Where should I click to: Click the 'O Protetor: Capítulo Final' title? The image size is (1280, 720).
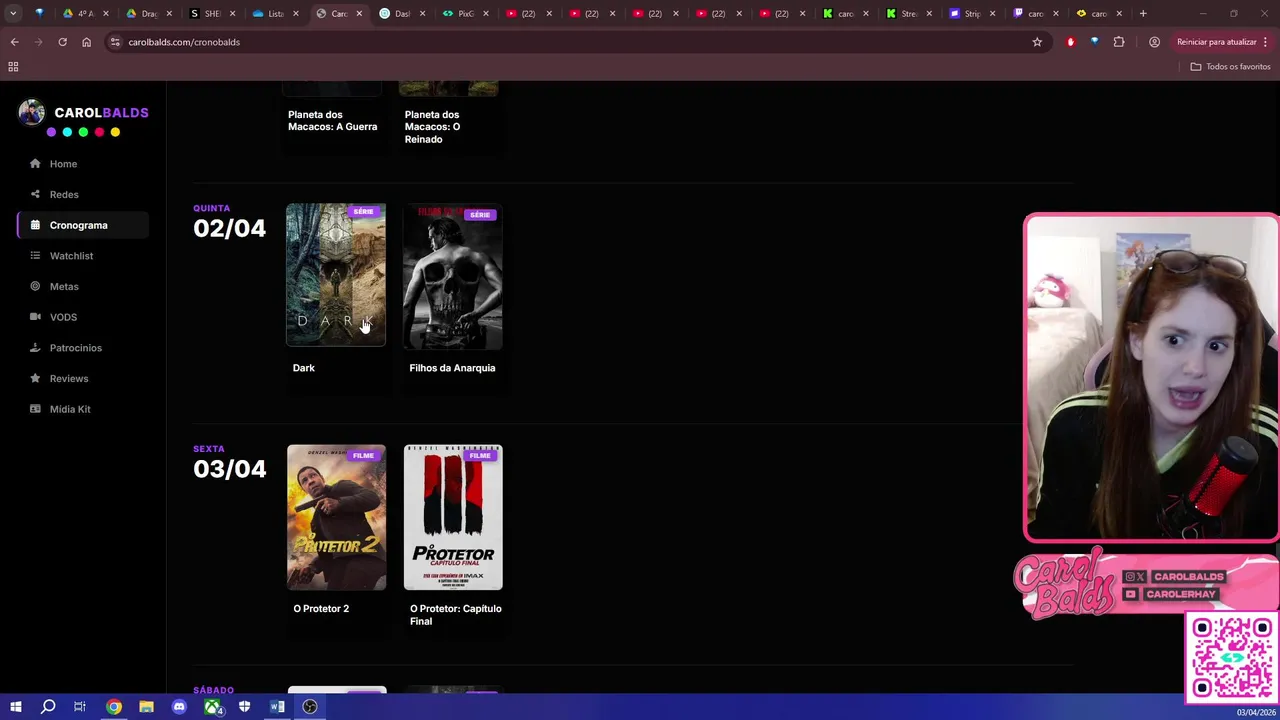[455, 615]
